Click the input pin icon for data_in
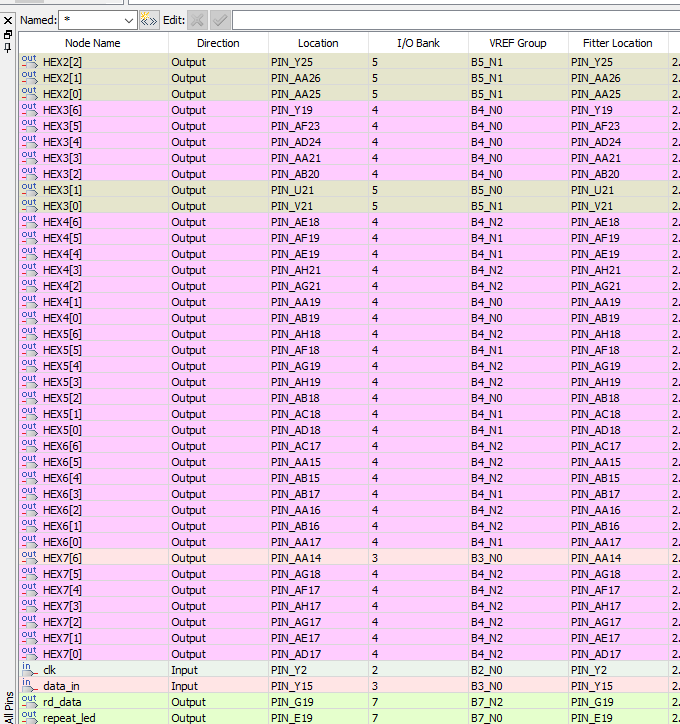680x724 pixels. click(x=30, y=686)
